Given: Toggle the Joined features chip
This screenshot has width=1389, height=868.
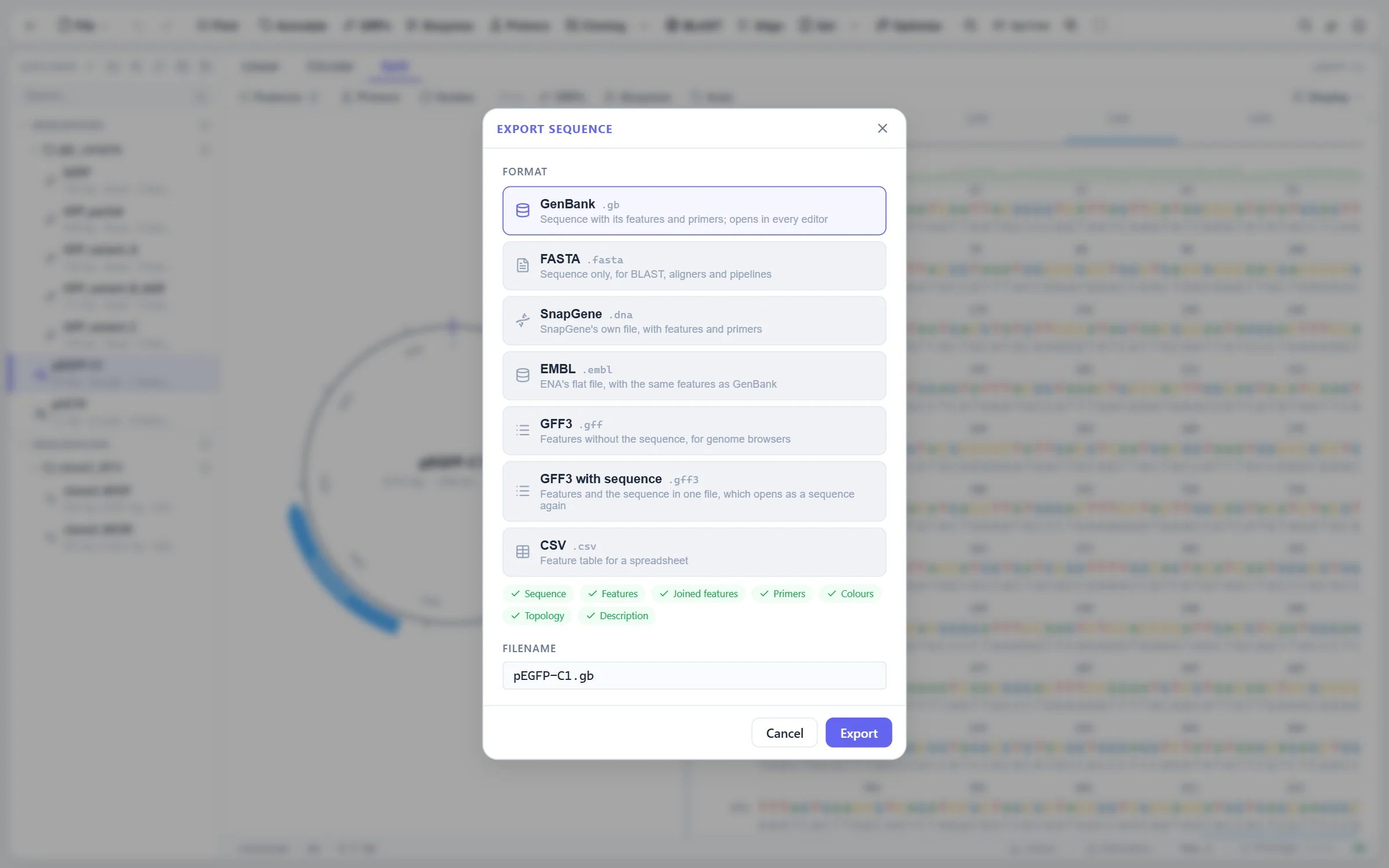Looking at the screenshot, I should 698,594.
